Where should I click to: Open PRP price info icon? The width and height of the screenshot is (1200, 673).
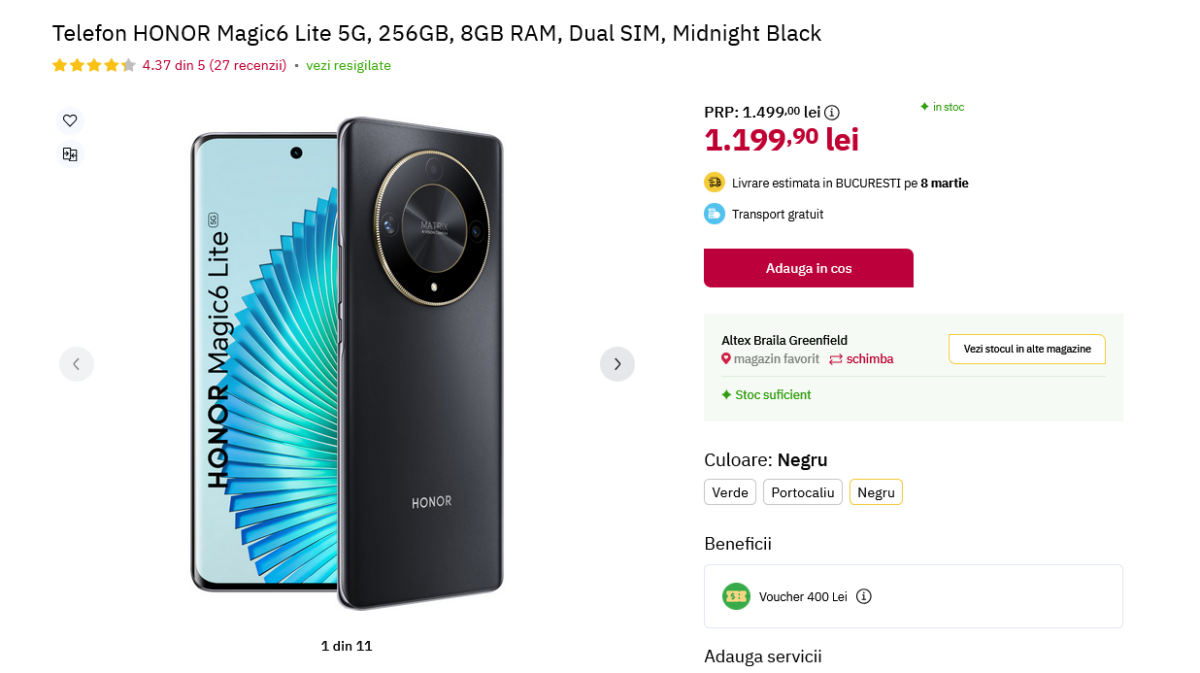[x=832, y=112]
